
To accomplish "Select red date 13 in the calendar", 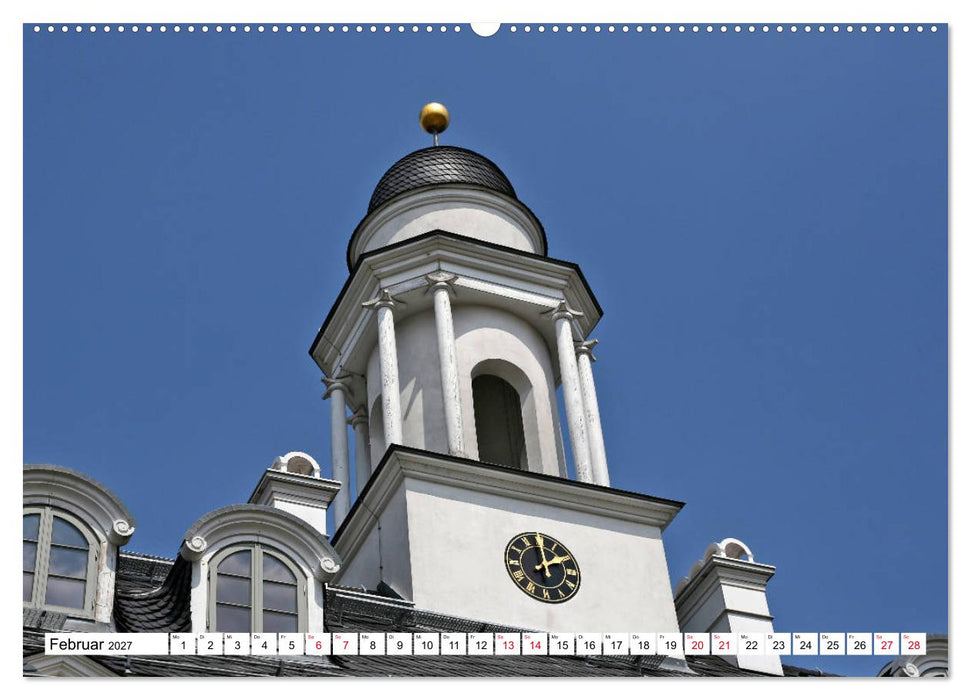I will 508,644.
